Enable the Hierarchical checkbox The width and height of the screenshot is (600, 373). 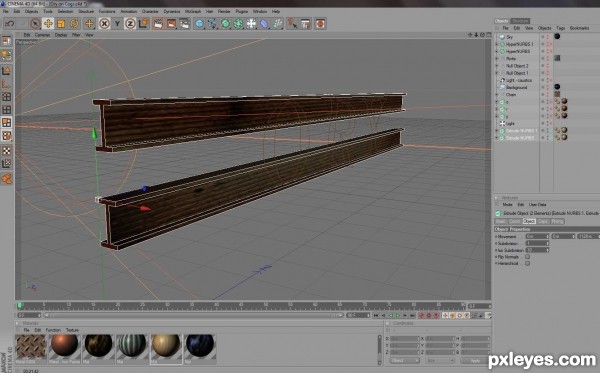point(527,263)
